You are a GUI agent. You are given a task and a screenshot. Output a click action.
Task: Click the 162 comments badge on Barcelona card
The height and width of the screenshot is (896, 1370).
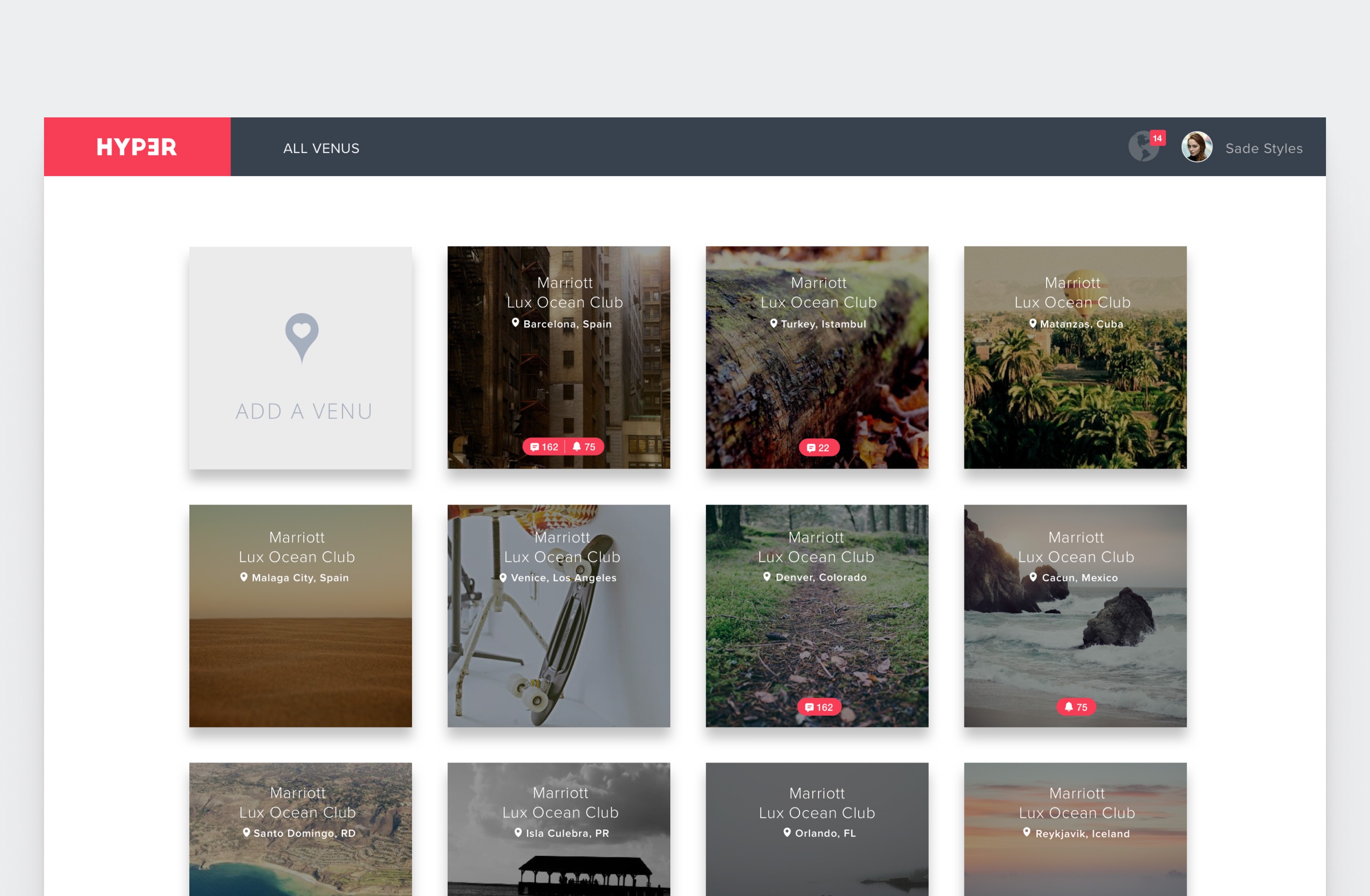(544, 447)
